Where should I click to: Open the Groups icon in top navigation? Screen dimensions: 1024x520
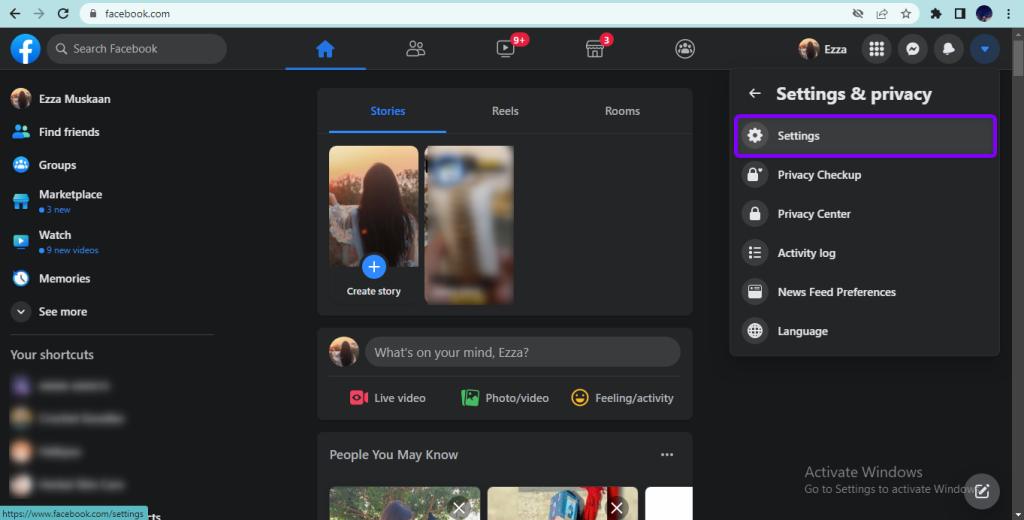[685, 48]
